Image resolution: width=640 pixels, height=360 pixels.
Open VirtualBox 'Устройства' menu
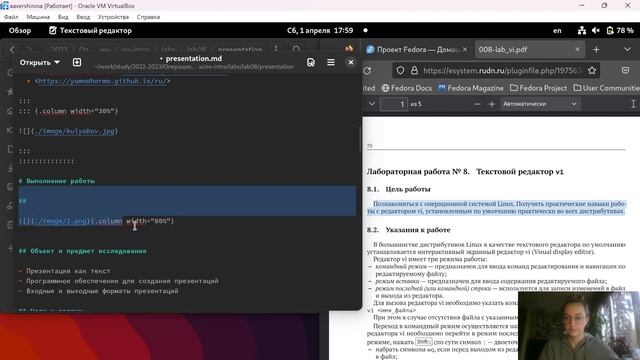click(113, 17)
